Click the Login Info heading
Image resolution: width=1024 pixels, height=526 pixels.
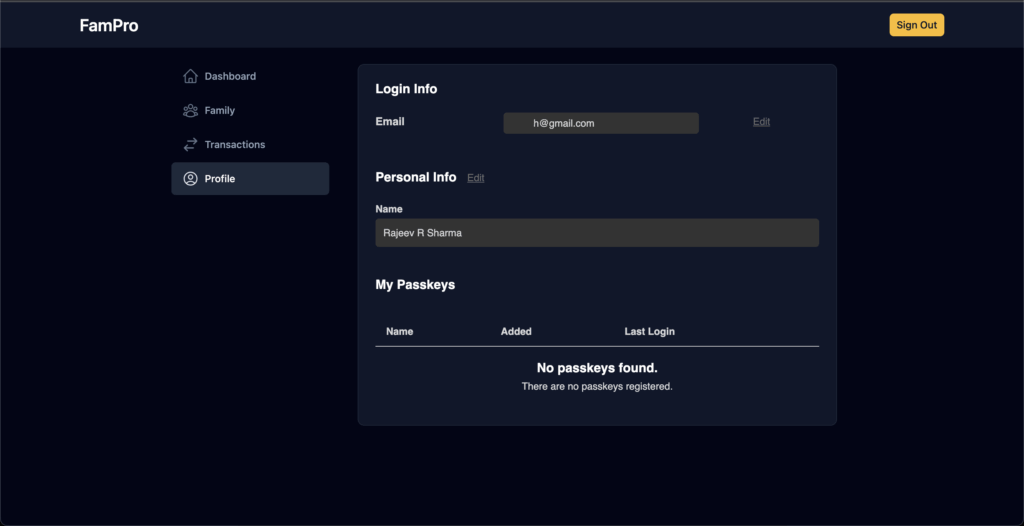(x=406, y=89)
